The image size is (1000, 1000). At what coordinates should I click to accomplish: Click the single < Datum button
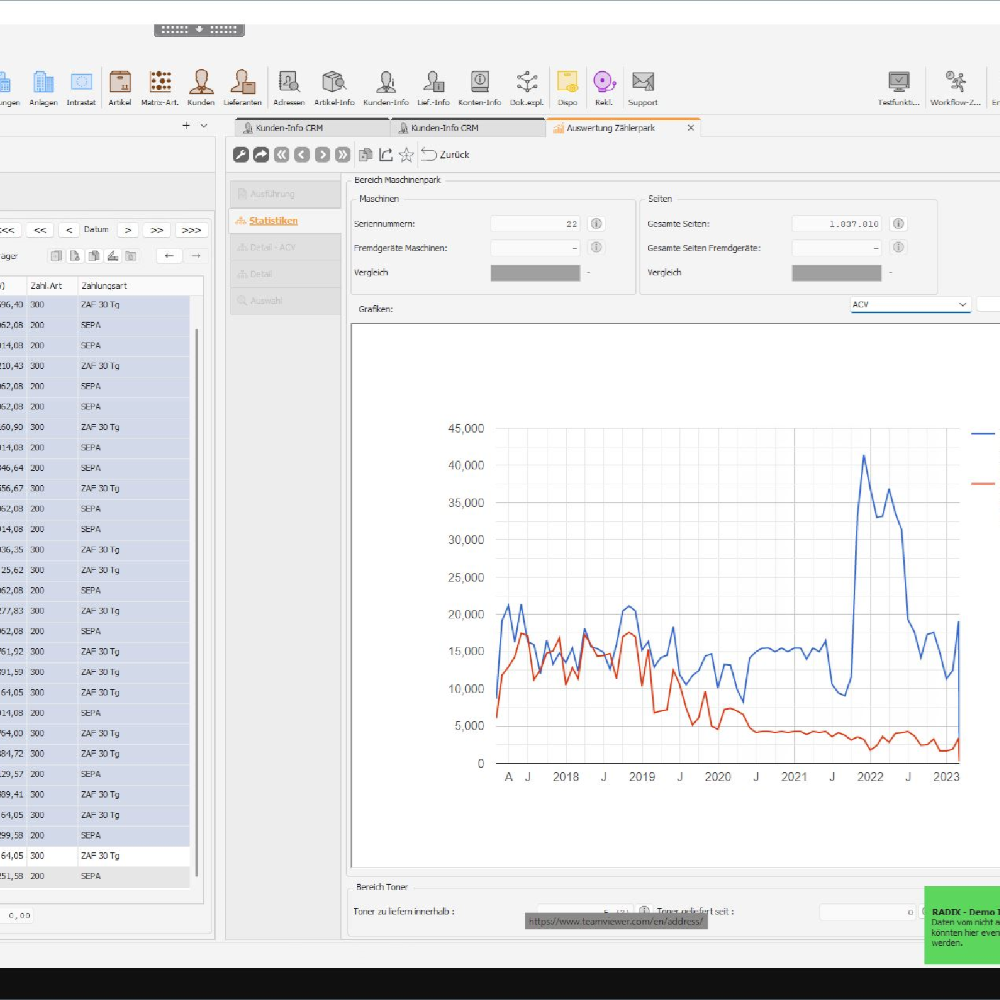tap(69, 230)
